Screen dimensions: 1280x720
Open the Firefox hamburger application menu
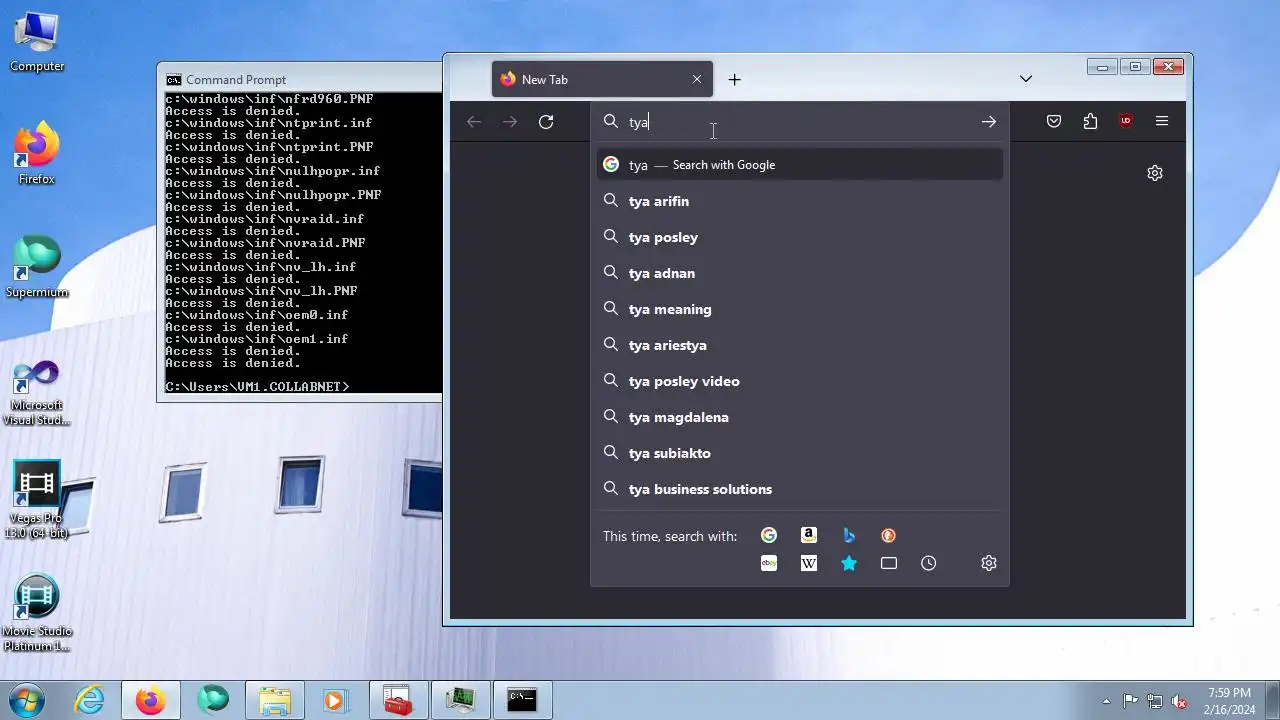[1162, 122]
